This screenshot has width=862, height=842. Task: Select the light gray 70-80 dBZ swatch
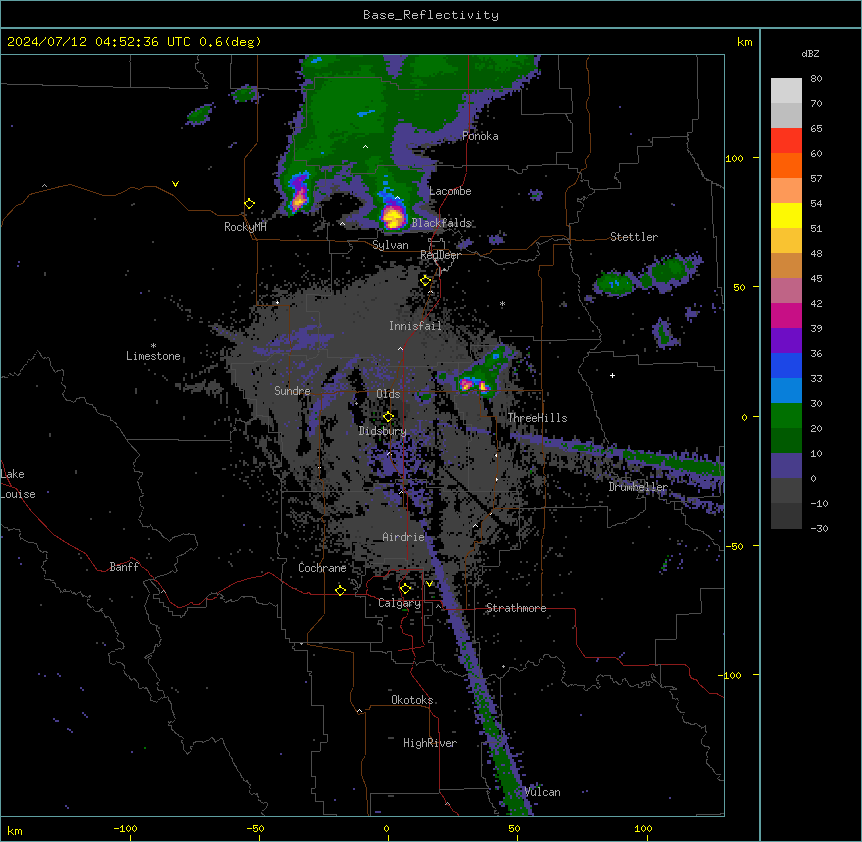coord(786,91)
